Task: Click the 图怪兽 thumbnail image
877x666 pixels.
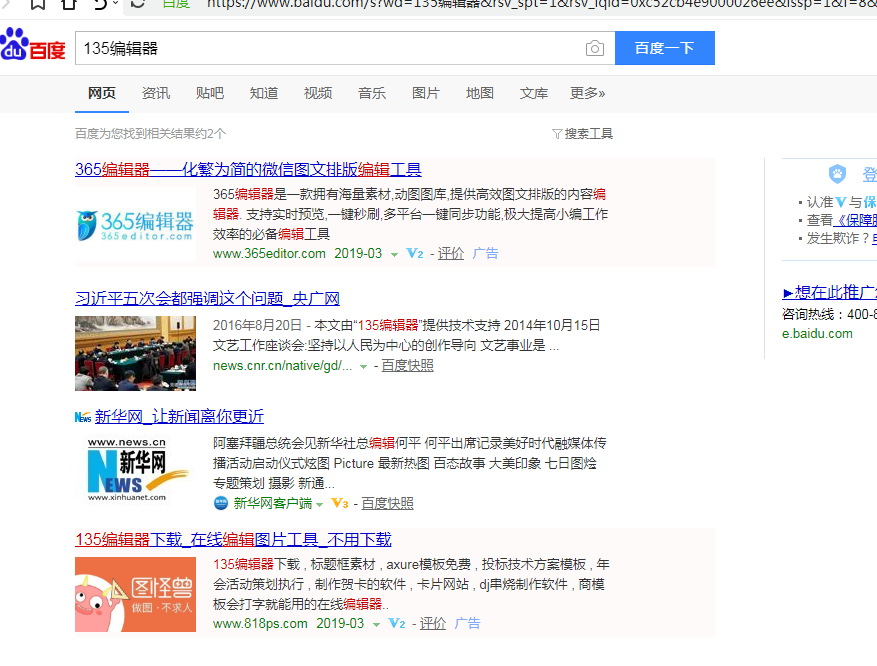Action: [135, 594]
